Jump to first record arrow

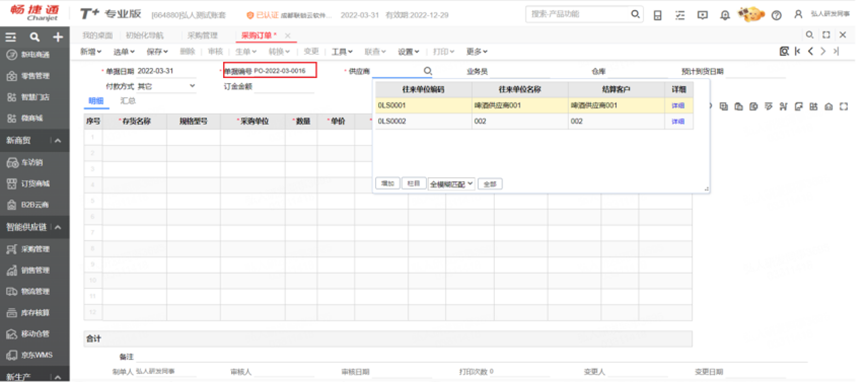[x=798, y=51]
